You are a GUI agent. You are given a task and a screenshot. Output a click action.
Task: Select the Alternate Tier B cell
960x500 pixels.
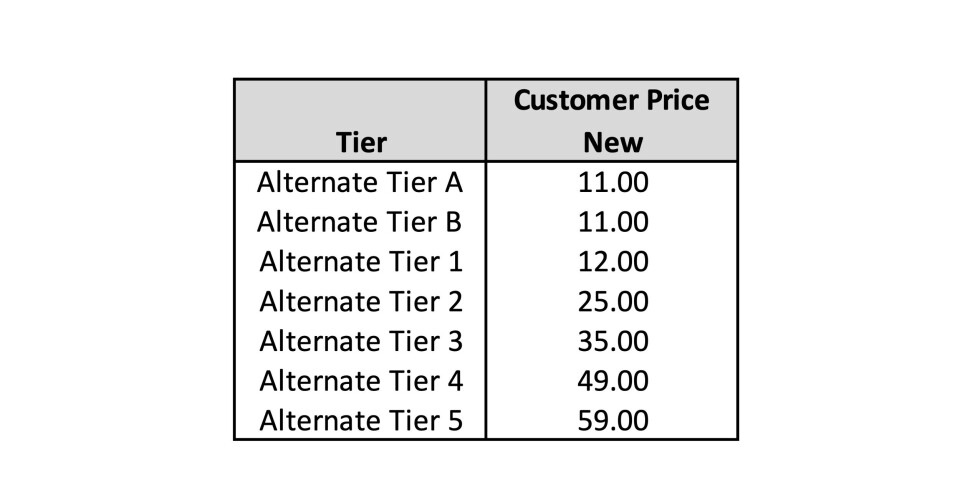359,222
